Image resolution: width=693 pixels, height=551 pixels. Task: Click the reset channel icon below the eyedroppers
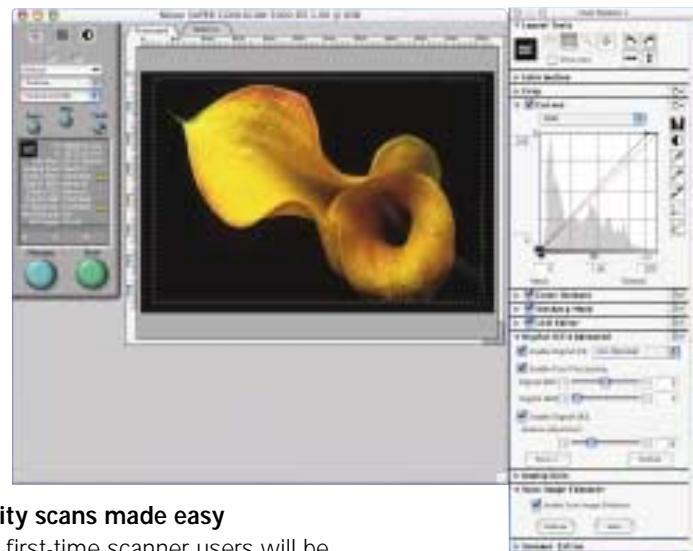click(x=677, y=209)
